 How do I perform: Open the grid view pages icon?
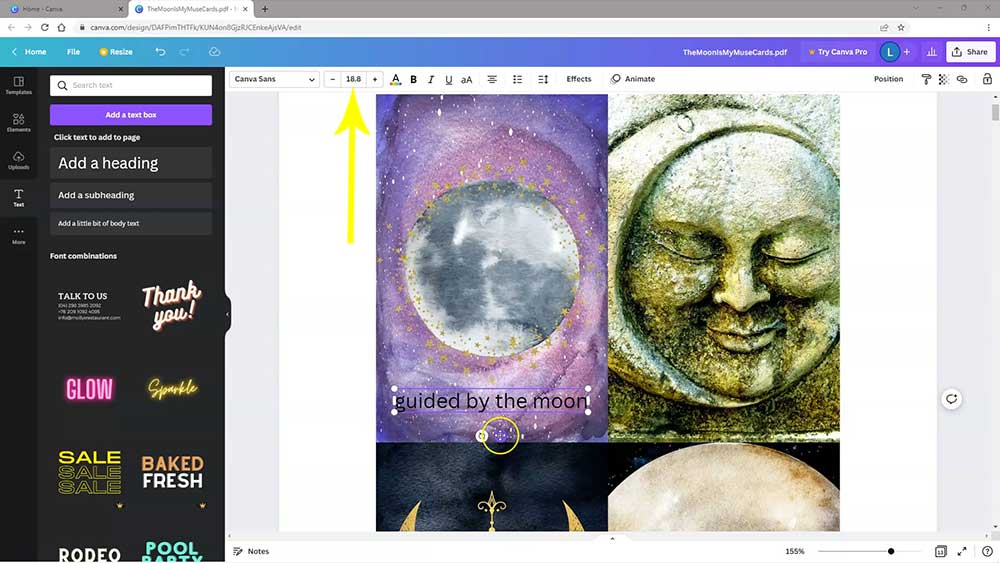point(940,551)
